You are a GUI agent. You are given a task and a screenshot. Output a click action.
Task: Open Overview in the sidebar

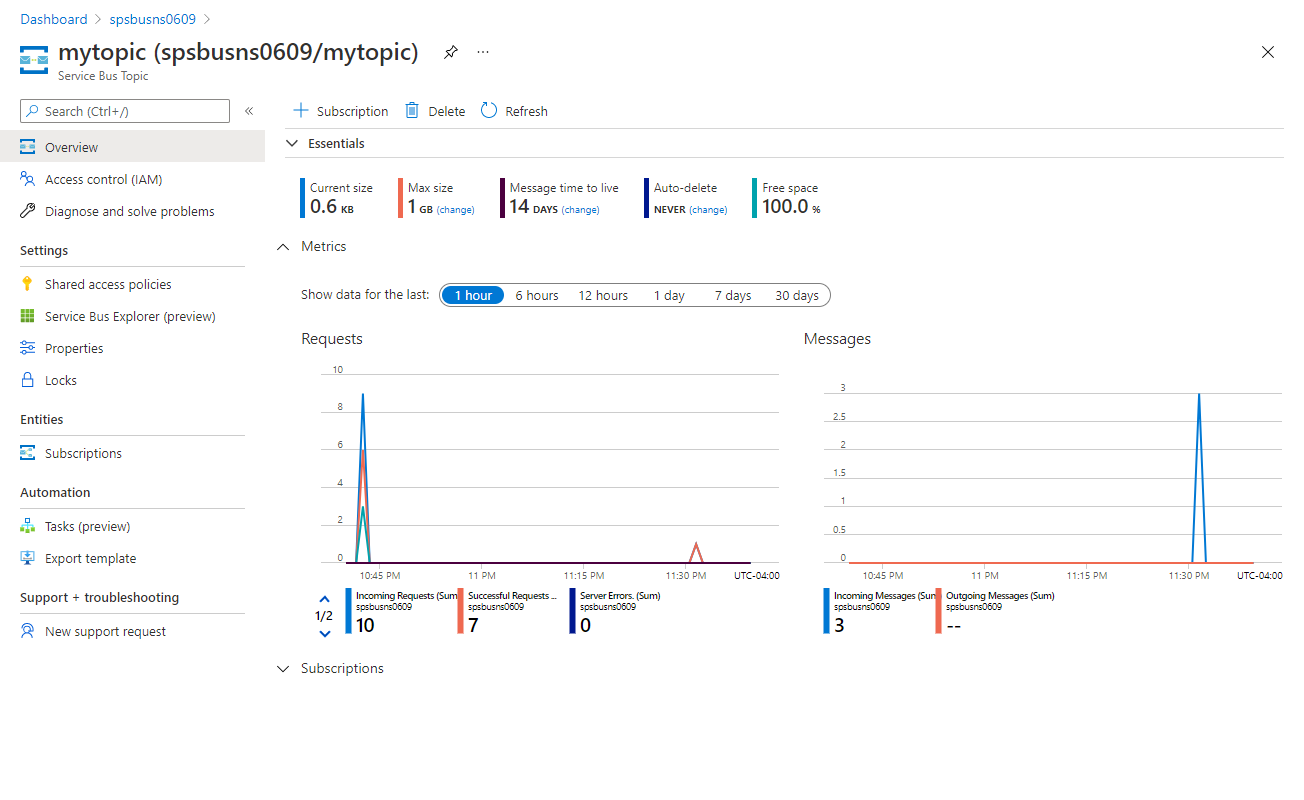point(132,147)
